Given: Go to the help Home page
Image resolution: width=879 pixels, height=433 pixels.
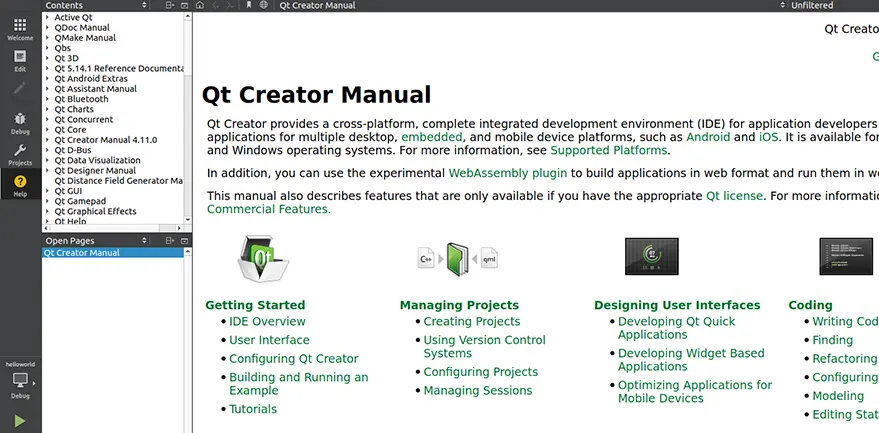Looking at the screenshot, I should [200, 5].
